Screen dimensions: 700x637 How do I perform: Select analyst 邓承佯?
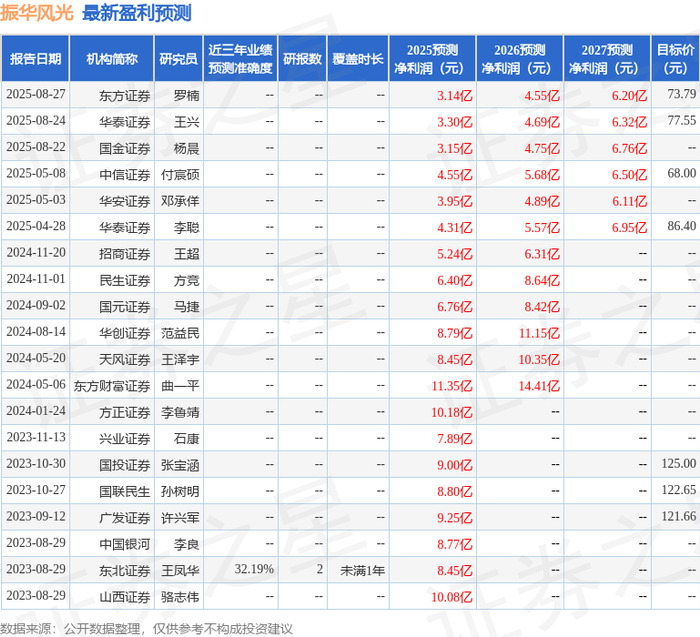pyautogui.click(x=180, y=200)
